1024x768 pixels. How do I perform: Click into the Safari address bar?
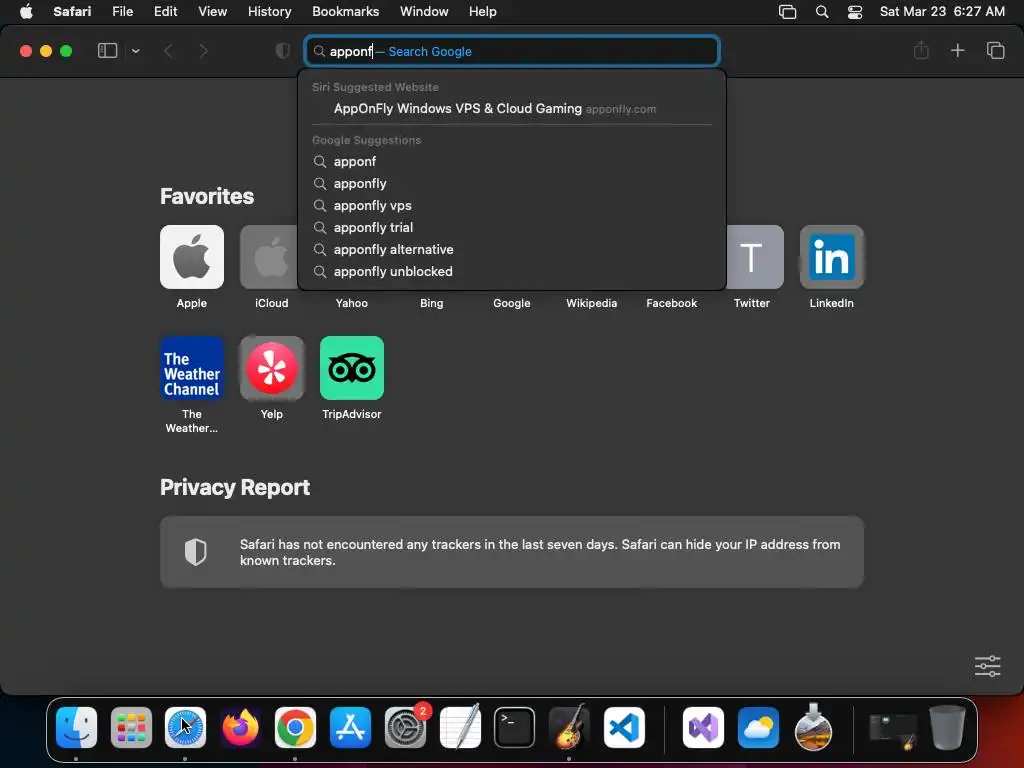pyautogui.click(x=513, y=51)
